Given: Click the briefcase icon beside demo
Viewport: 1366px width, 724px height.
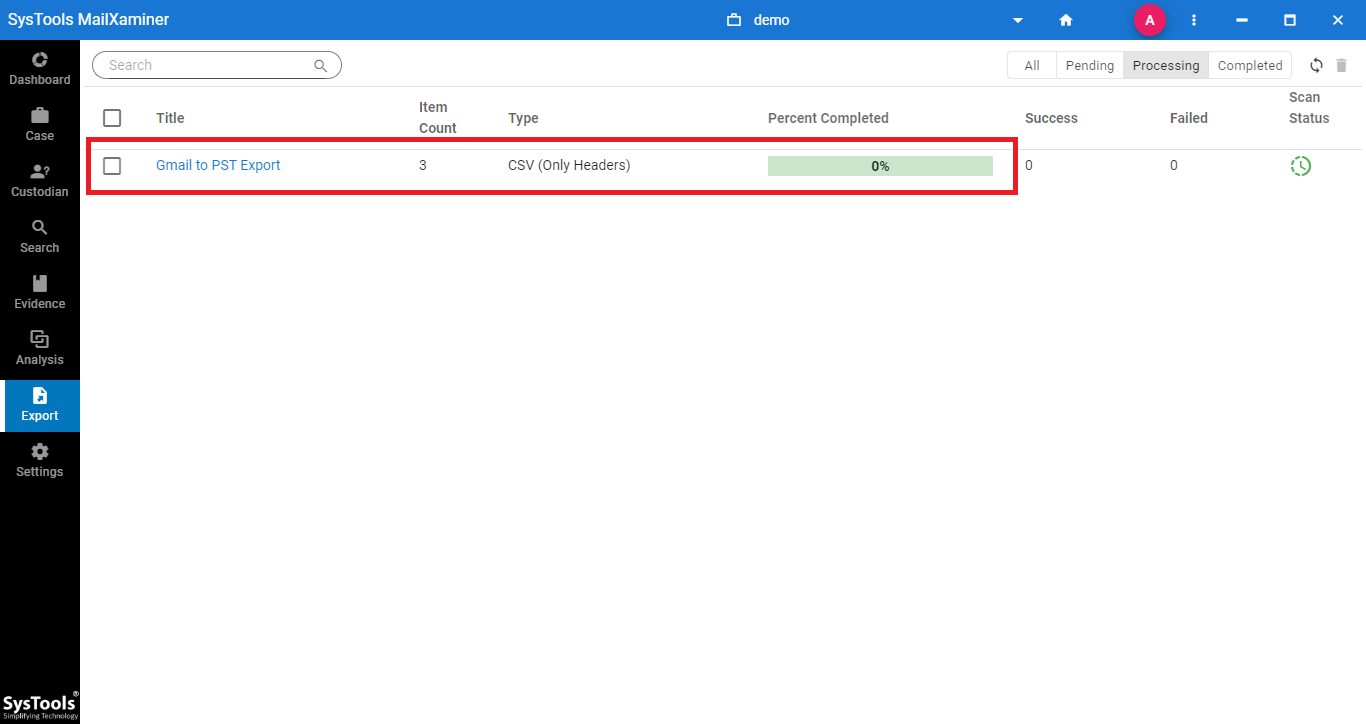Looking at the screenshot, I should click(x=734, y=20).
